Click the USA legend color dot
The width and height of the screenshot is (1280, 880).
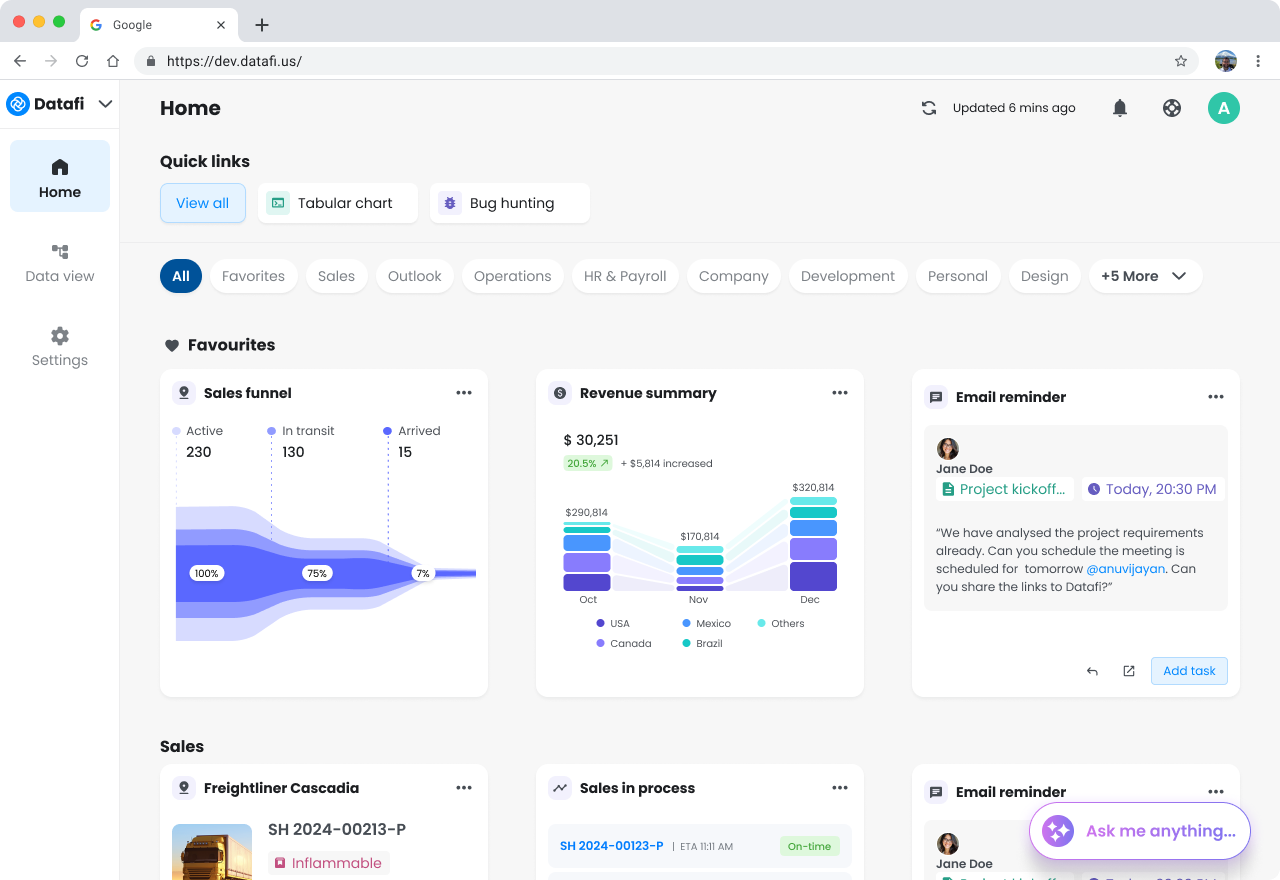[600, 623]
